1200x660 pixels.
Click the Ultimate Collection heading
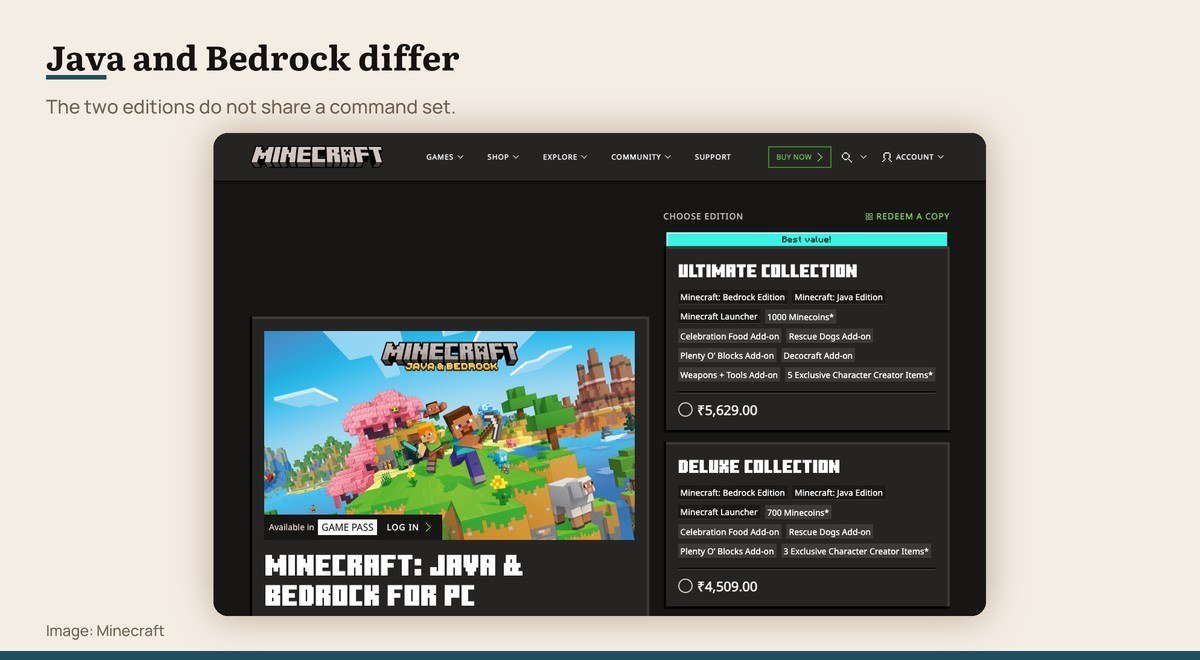(x=768, y=271)
